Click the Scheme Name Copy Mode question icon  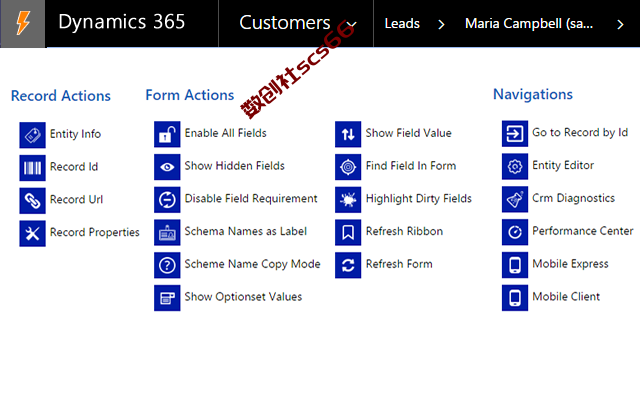167,265
